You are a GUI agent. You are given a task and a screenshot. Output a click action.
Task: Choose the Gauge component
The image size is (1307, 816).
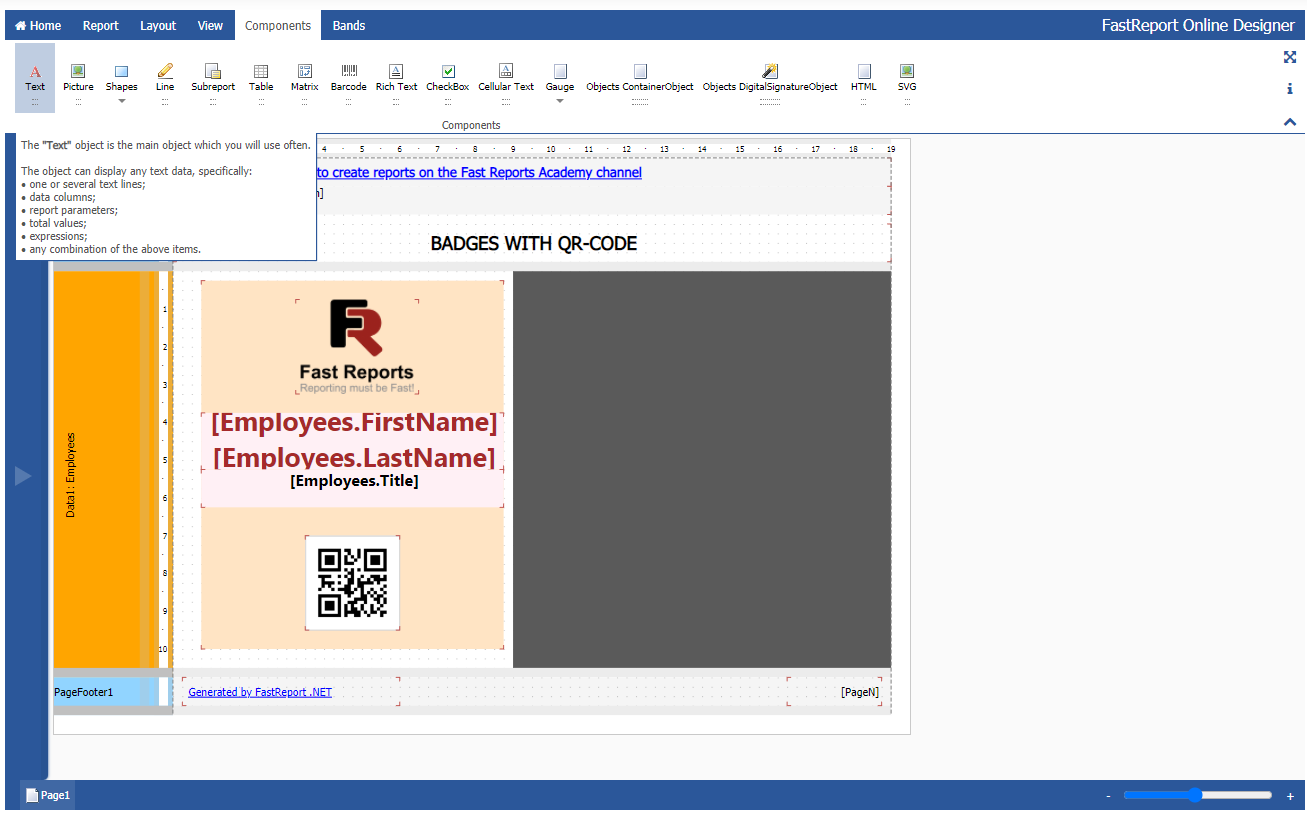[560, 78]
